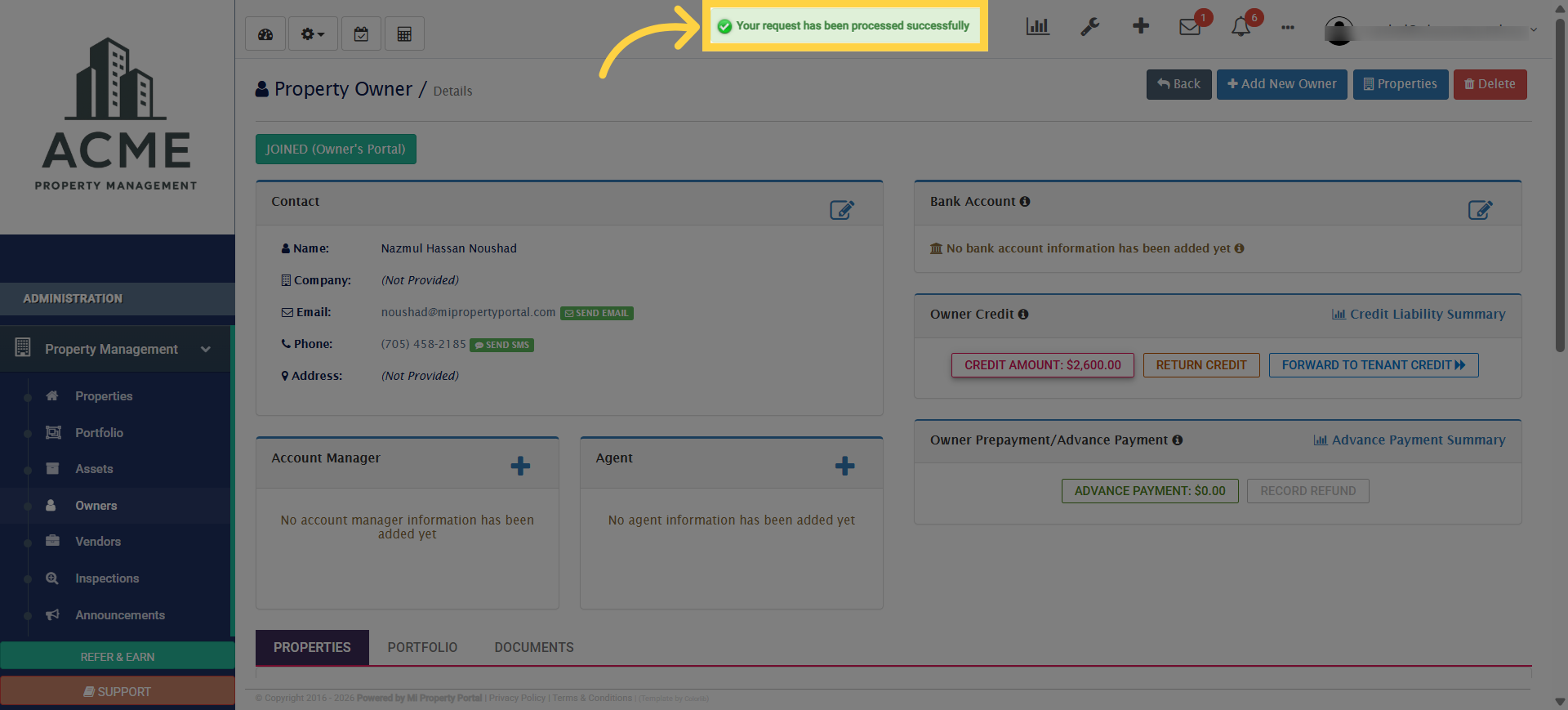Image resolution: width=1568 pixels, height=710 pixels.
Task: Open Inspections in the sidebar
Action: 107,578
